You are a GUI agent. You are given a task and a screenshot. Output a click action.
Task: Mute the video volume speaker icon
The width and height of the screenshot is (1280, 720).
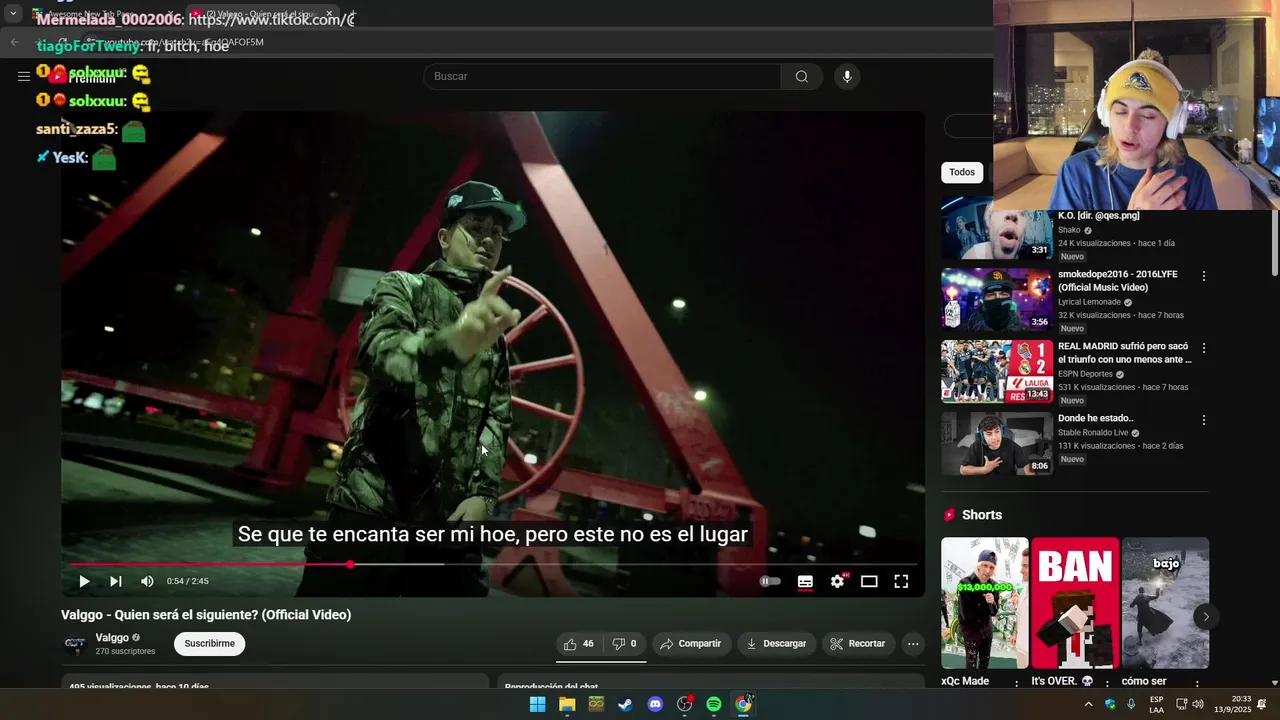[147, 581]
